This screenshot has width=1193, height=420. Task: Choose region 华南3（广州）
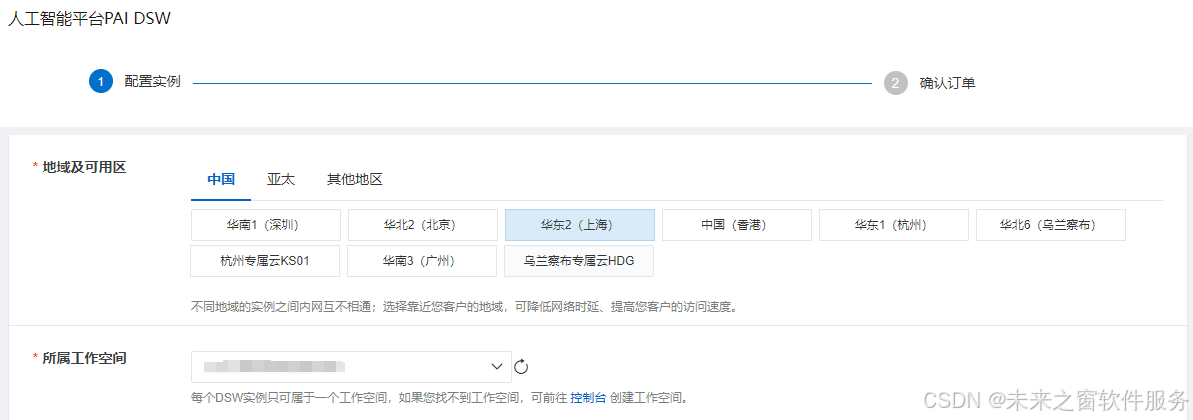click(x=422, y=261)
